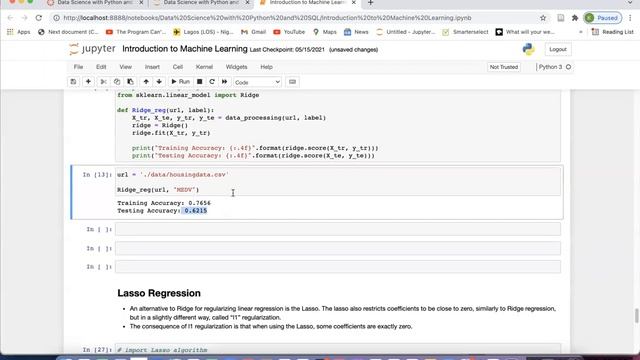Restart kernel and run all cells icon
The width and height of the screenshot is (640, 360).
224,82
